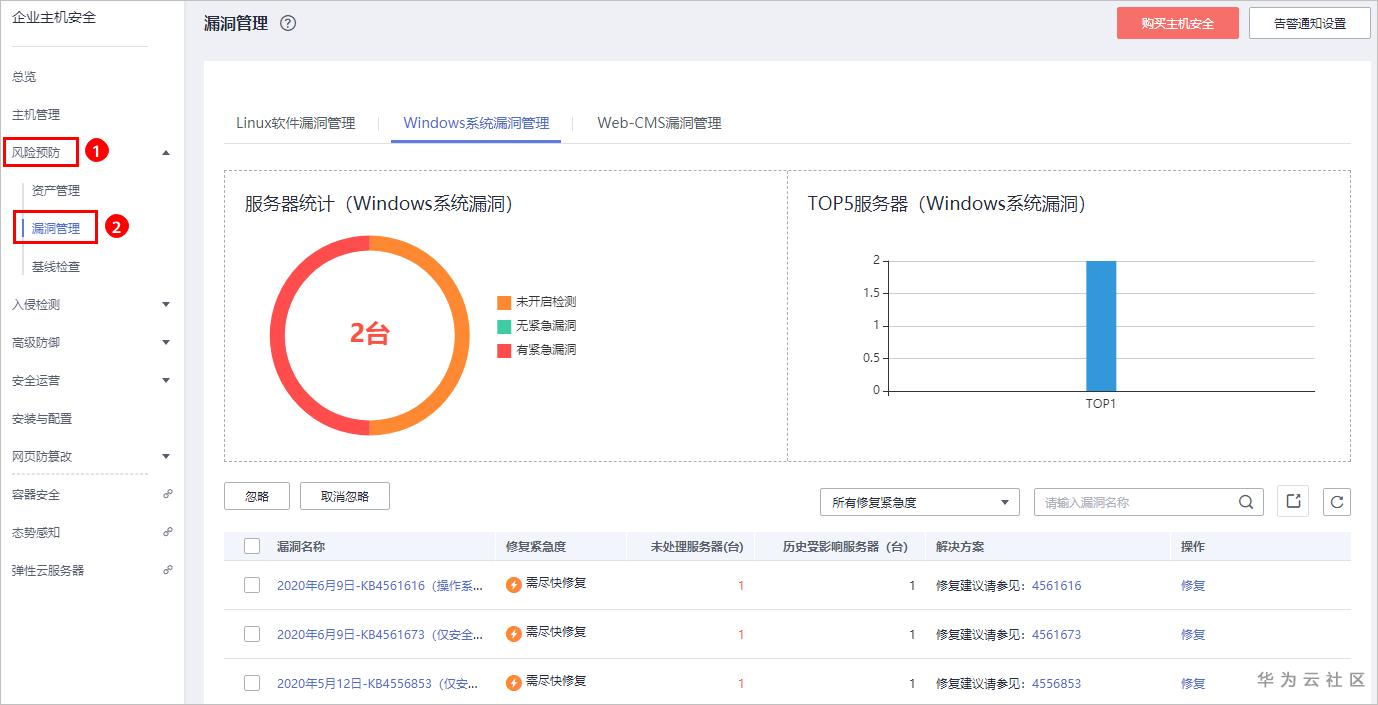The height and width of the screenshot is (705, 1378).
Task: Open the 4561616 fix suggestion link
Action: click(x=1056, y=585)
